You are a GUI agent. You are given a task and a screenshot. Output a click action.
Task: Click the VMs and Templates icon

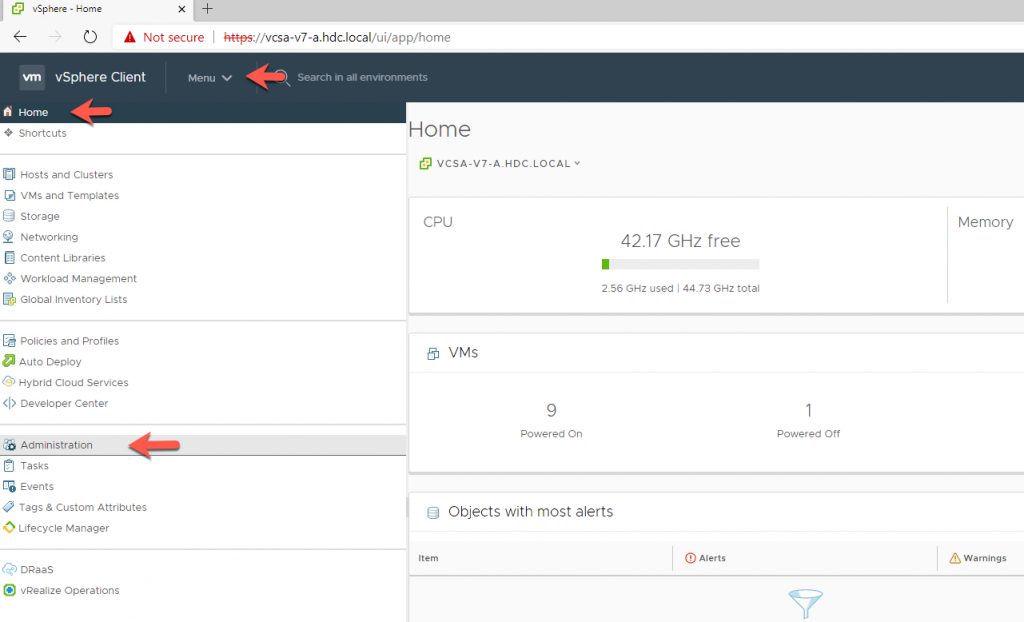tap(9, 195)
